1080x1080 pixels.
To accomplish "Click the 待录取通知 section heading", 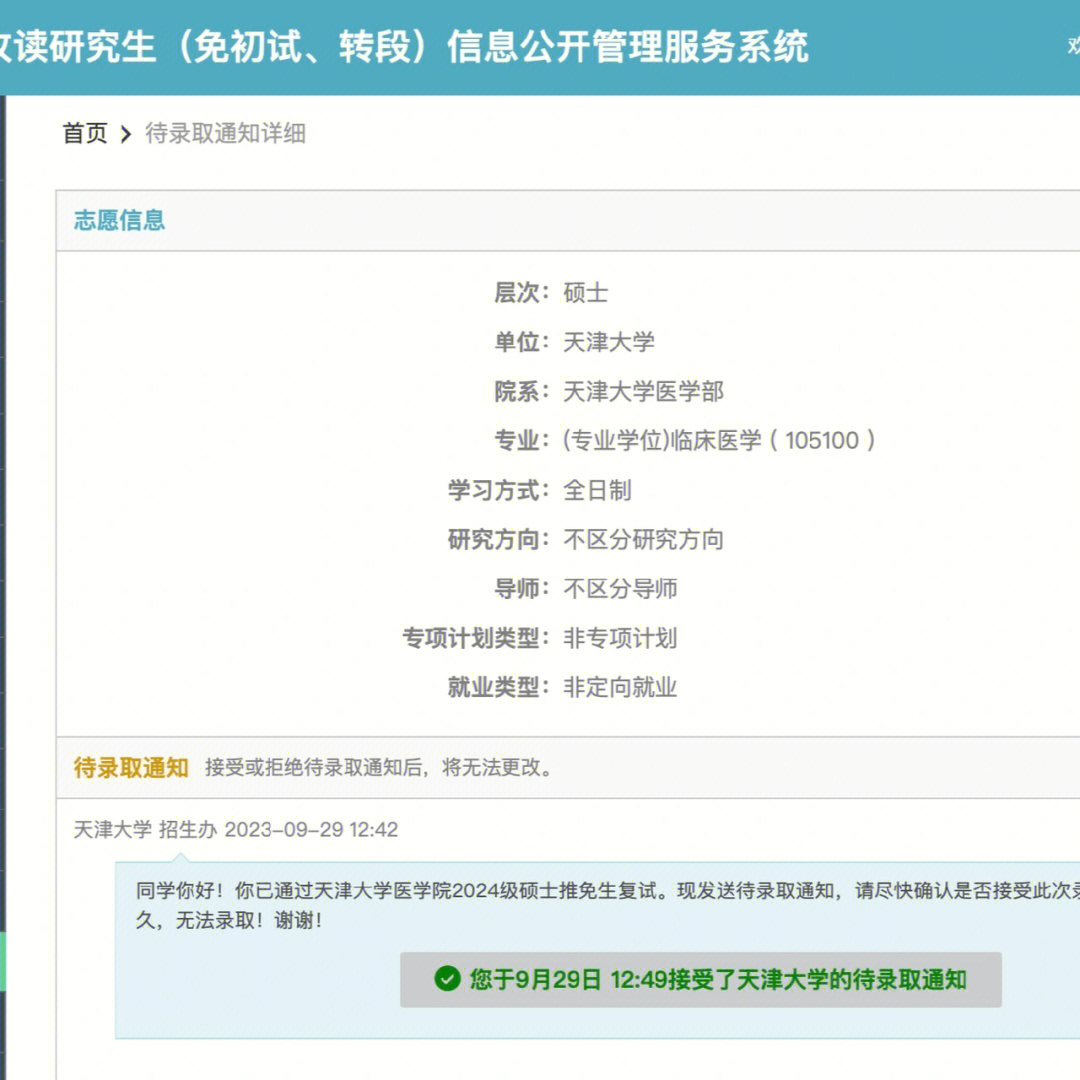I will click(131, 767).
